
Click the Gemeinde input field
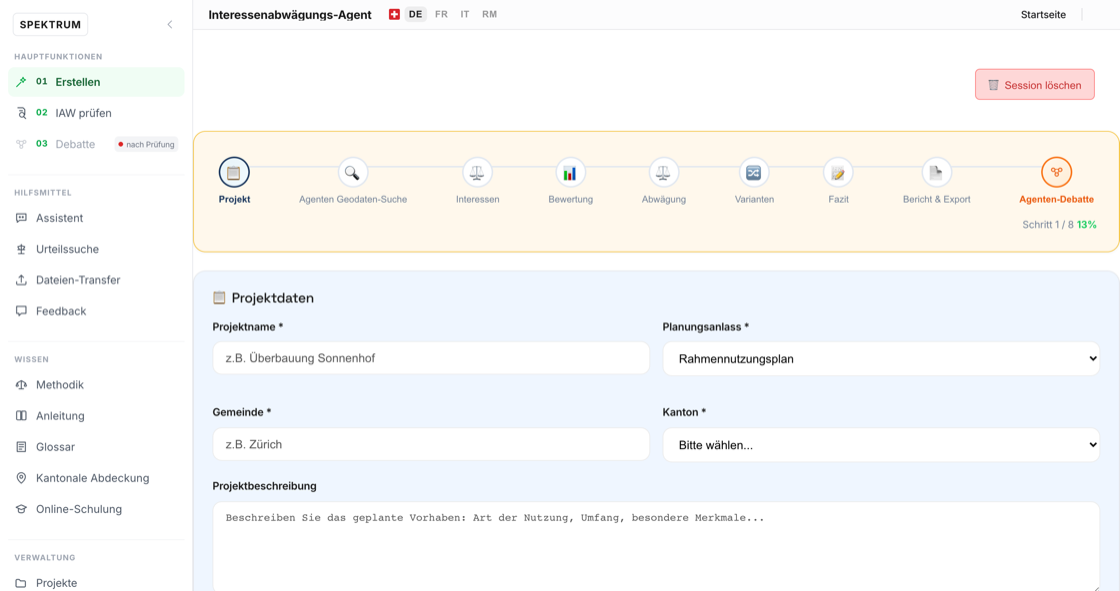(x=431, y=444)
